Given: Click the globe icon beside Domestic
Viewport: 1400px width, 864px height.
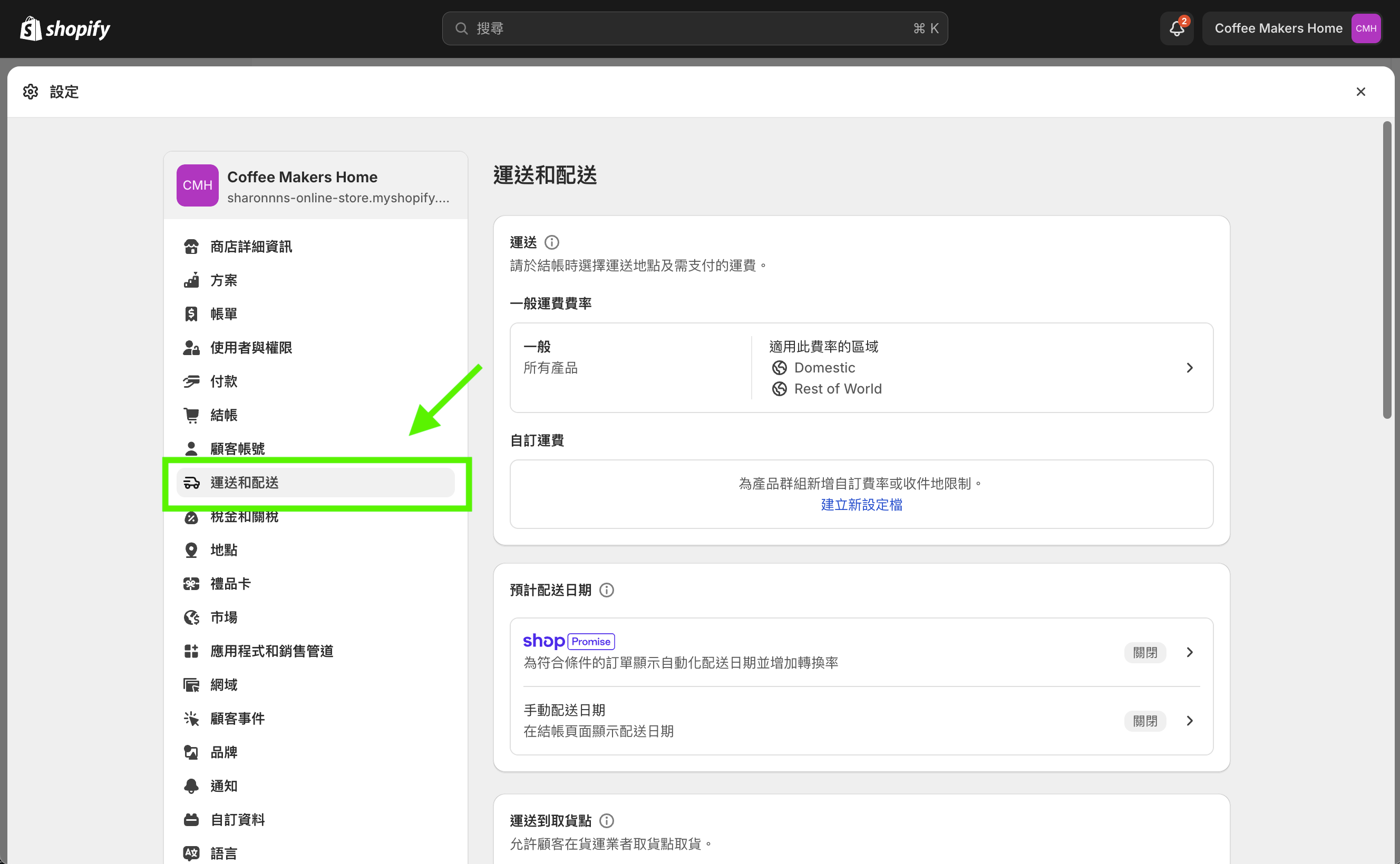Looking at the screenshot, I should [x=779, y=368].
